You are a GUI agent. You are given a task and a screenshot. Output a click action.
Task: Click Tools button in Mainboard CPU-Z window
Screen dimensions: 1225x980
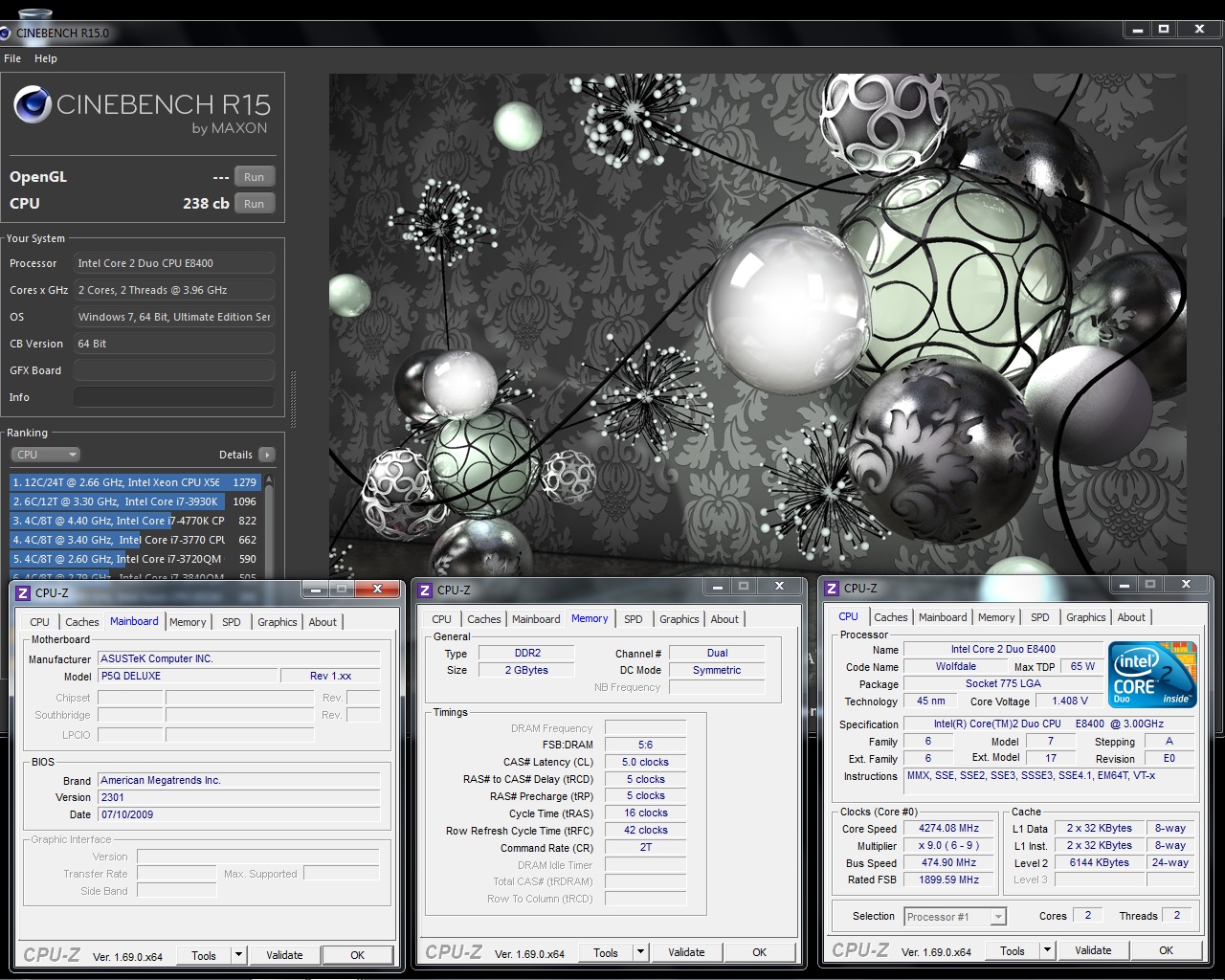coord(204,955)
